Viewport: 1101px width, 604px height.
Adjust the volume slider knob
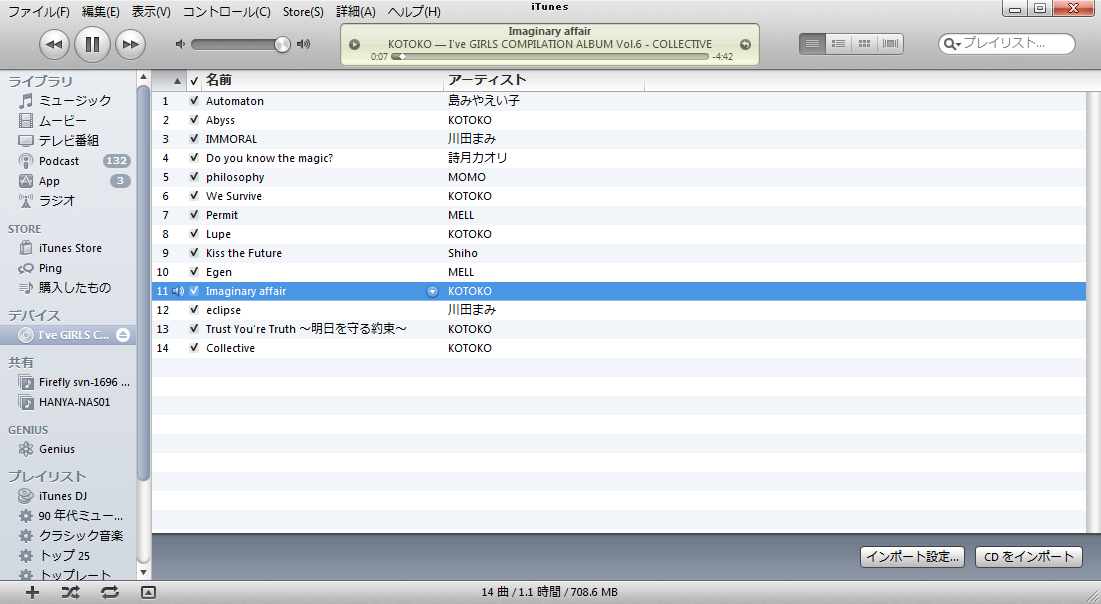282,44
